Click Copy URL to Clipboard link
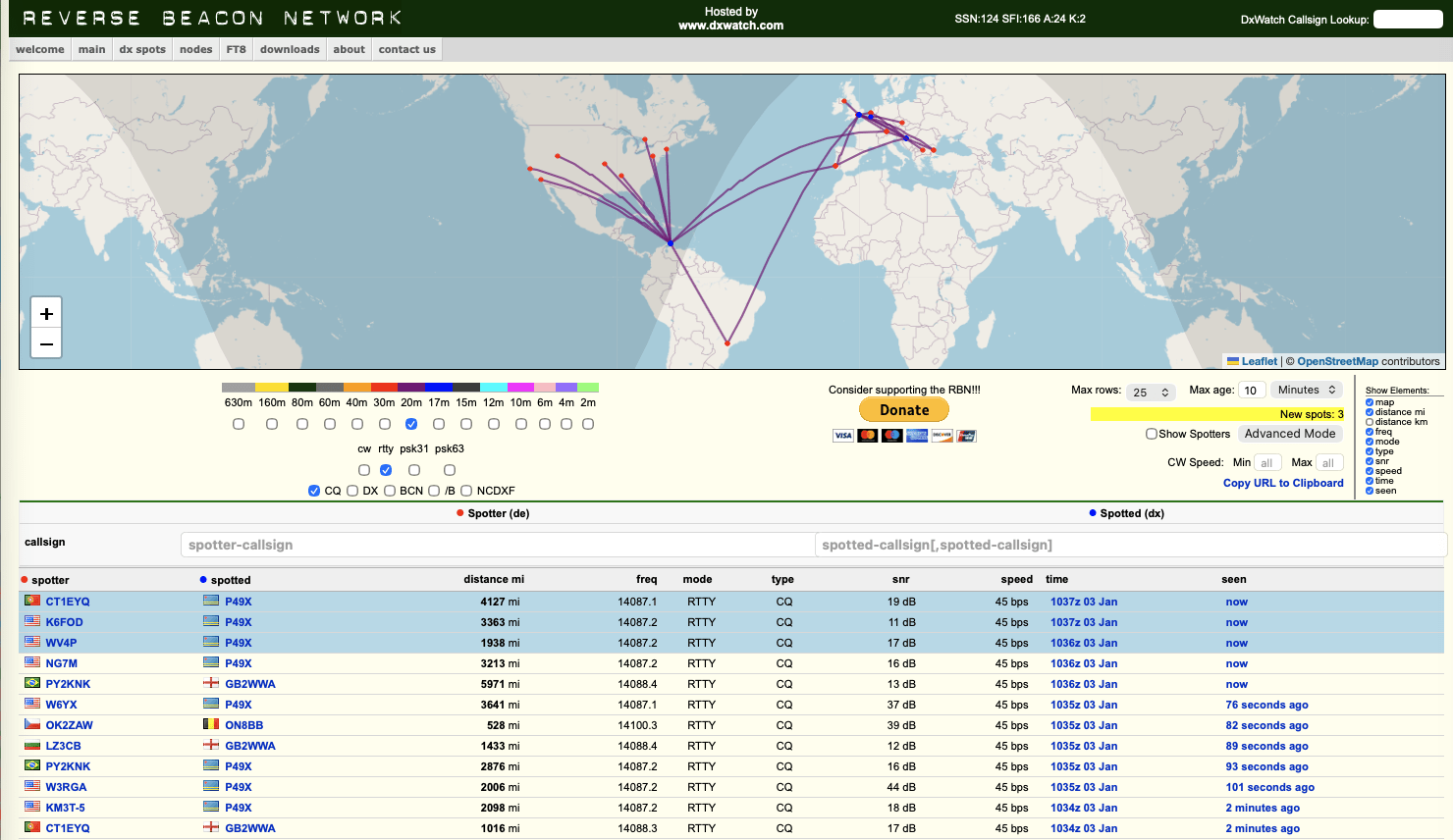Image resolution: width=1453 pixels, height=840 pixels. 1282,483
